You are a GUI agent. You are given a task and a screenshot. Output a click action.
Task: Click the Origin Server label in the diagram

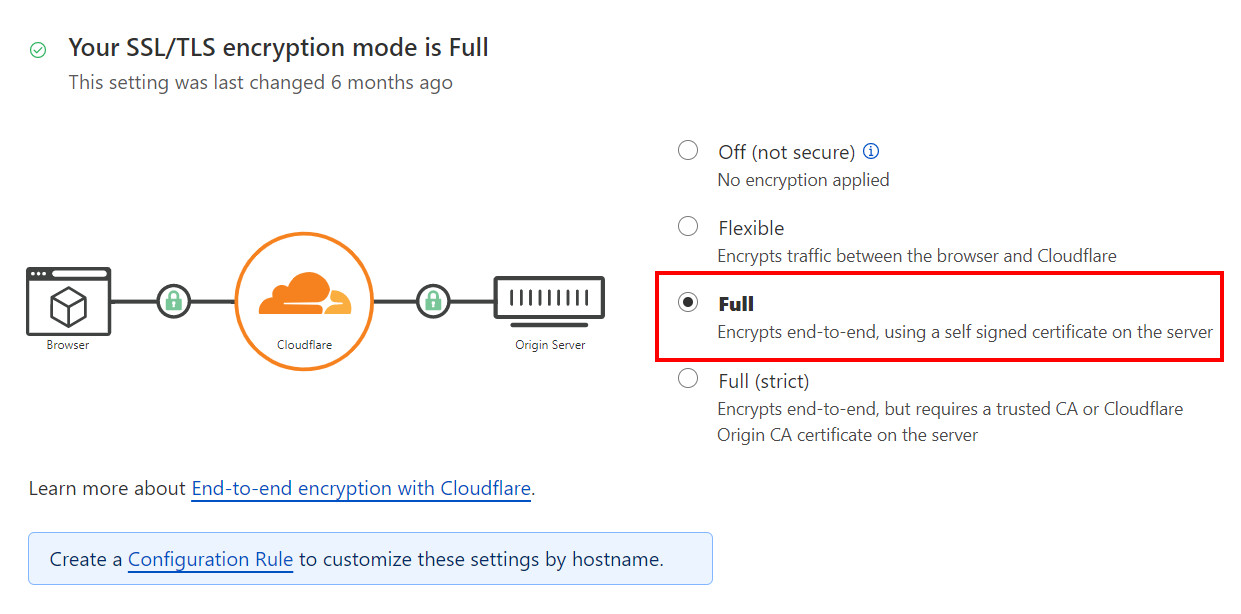tap(548, 344)
